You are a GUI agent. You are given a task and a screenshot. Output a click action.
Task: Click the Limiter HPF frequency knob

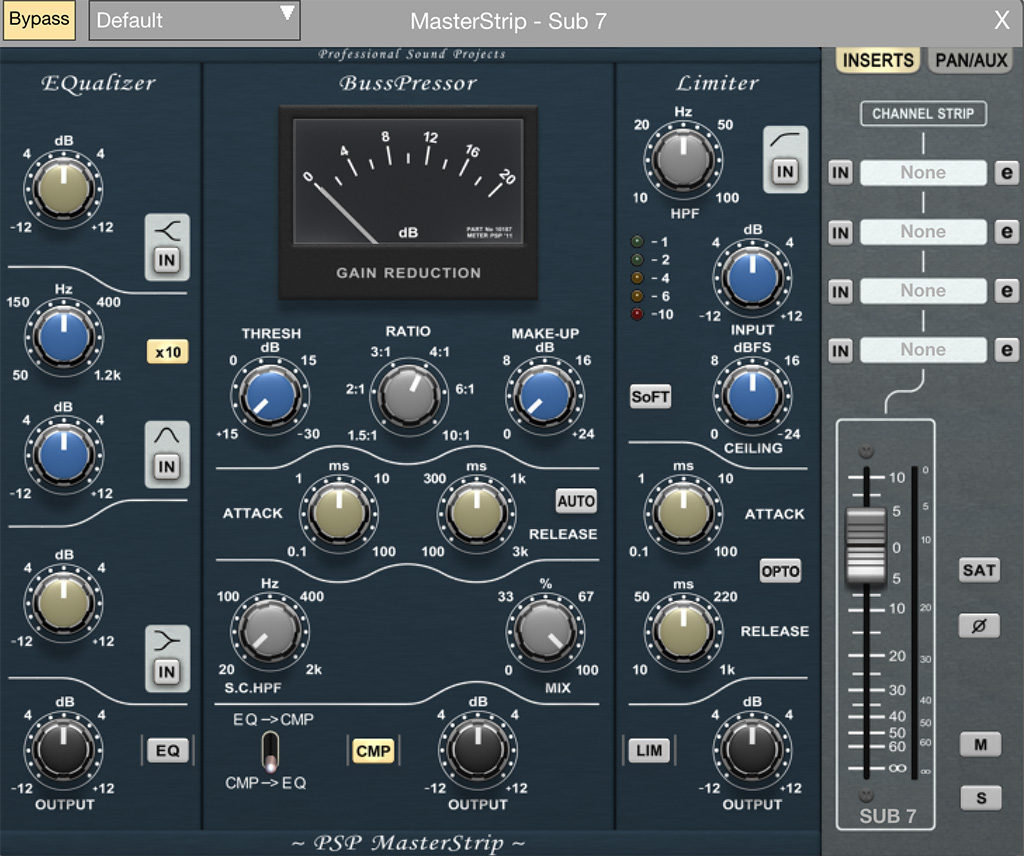coord(683,160)
